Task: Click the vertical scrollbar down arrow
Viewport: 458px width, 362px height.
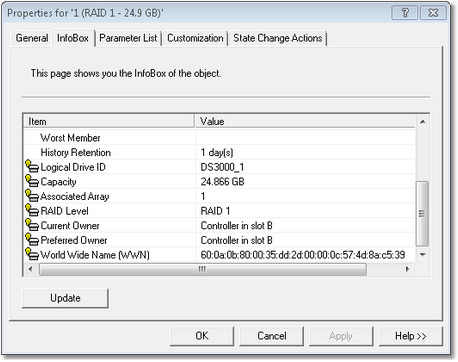Action: pyautogui.click(x=423, y=255)
